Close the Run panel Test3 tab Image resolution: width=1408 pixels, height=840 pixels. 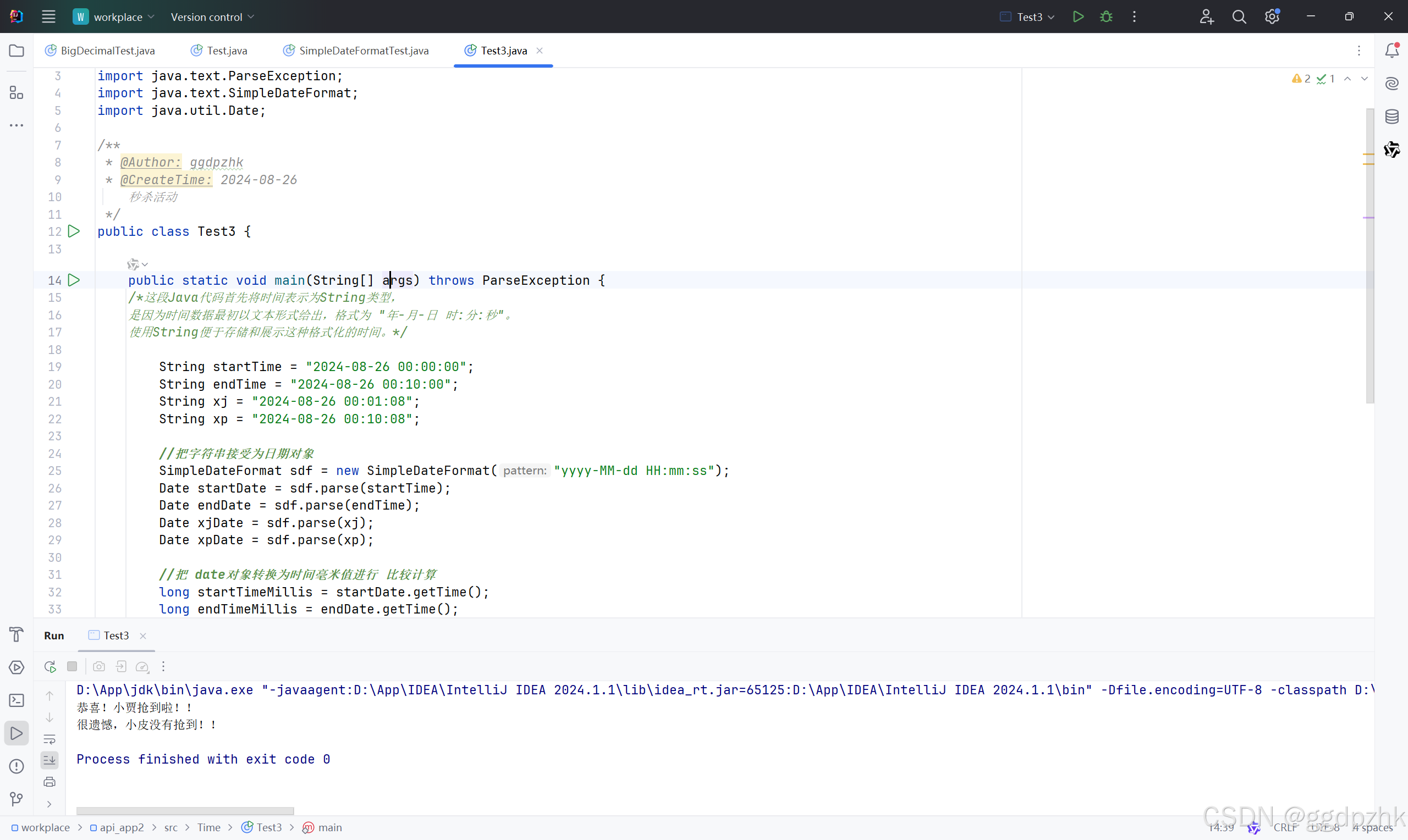(x=143, y=635)
